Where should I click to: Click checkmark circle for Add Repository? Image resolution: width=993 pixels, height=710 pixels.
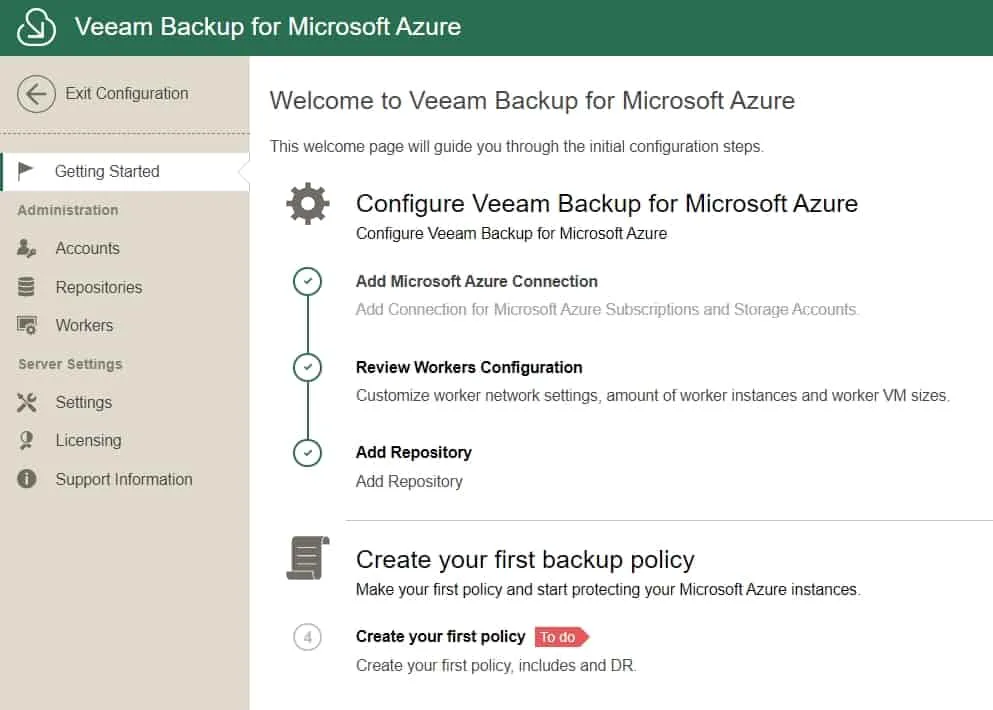(307, 453)
